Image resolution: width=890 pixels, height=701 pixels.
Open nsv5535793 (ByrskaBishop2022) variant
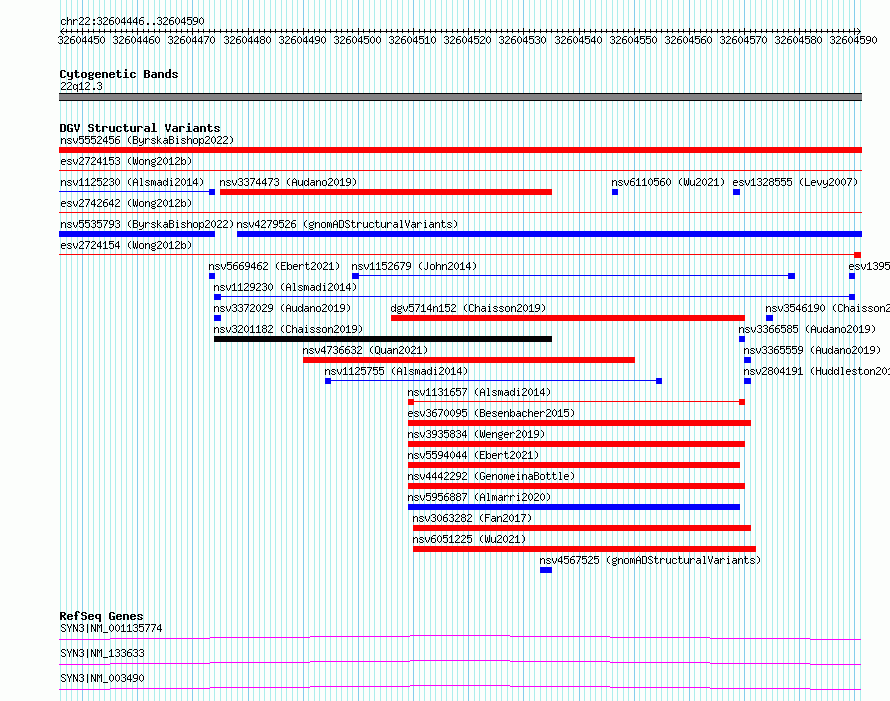(147, 224)
